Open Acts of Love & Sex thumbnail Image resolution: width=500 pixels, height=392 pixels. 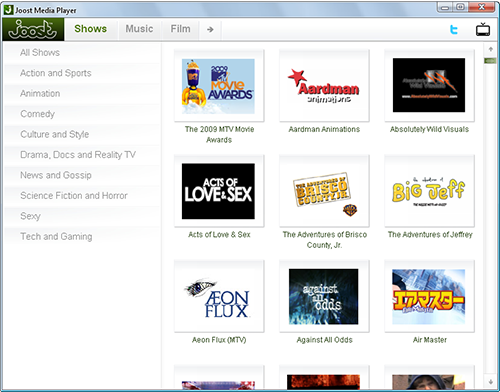tap(219, 191)
